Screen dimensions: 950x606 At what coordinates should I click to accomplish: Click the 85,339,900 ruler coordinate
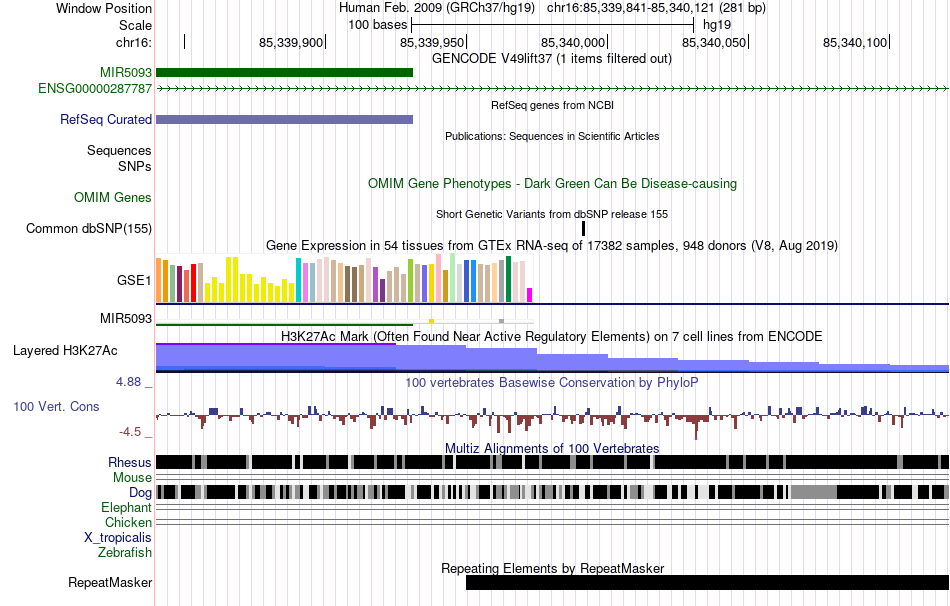(291, 42)
